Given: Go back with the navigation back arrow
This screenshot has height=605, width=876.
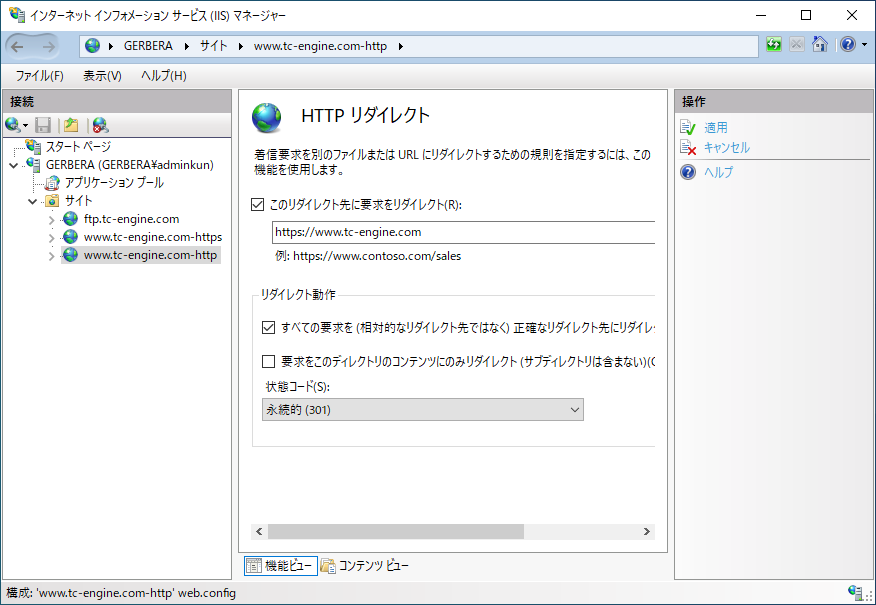Looking at the screenshot, I should (x=17, y=46).
